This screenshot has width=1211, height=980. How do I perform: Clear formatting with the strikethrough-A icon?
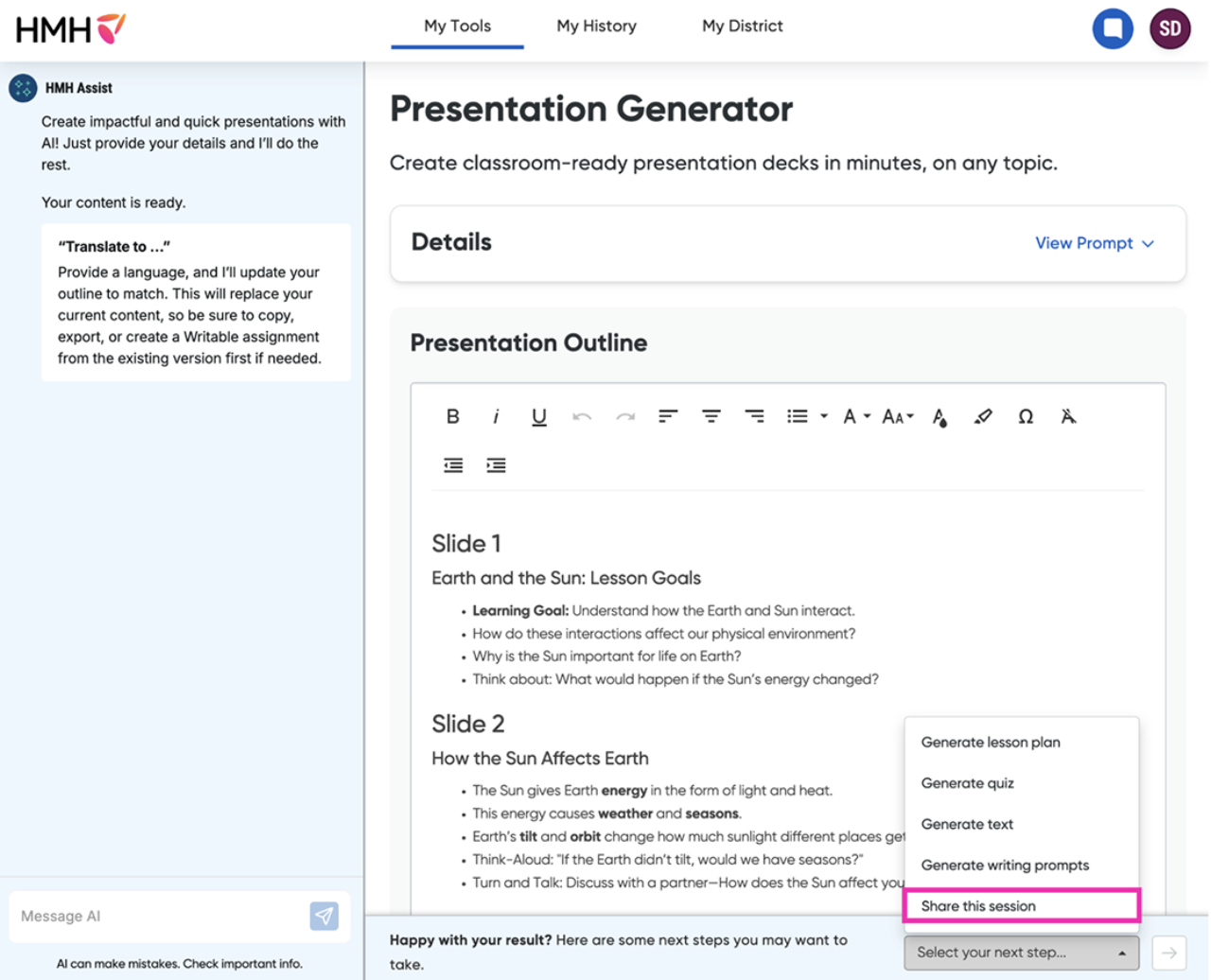[x=1068, y=417]
